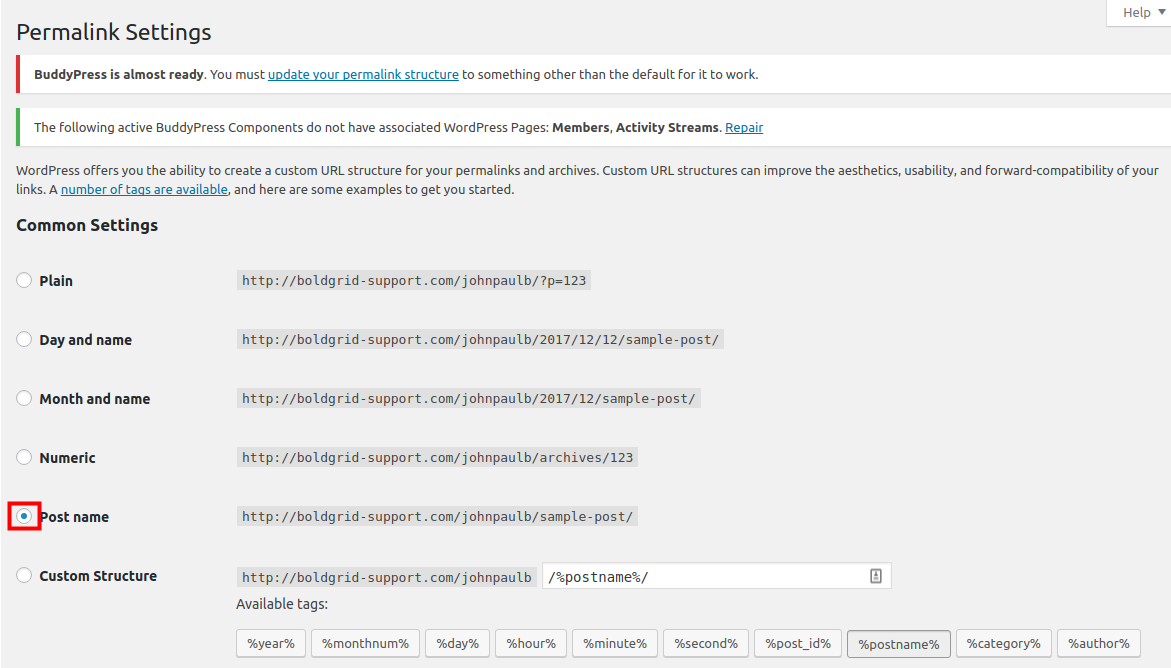
Task: Toggle the %postname% tag button
Action: pyautogui.click(x=898, y=644)
